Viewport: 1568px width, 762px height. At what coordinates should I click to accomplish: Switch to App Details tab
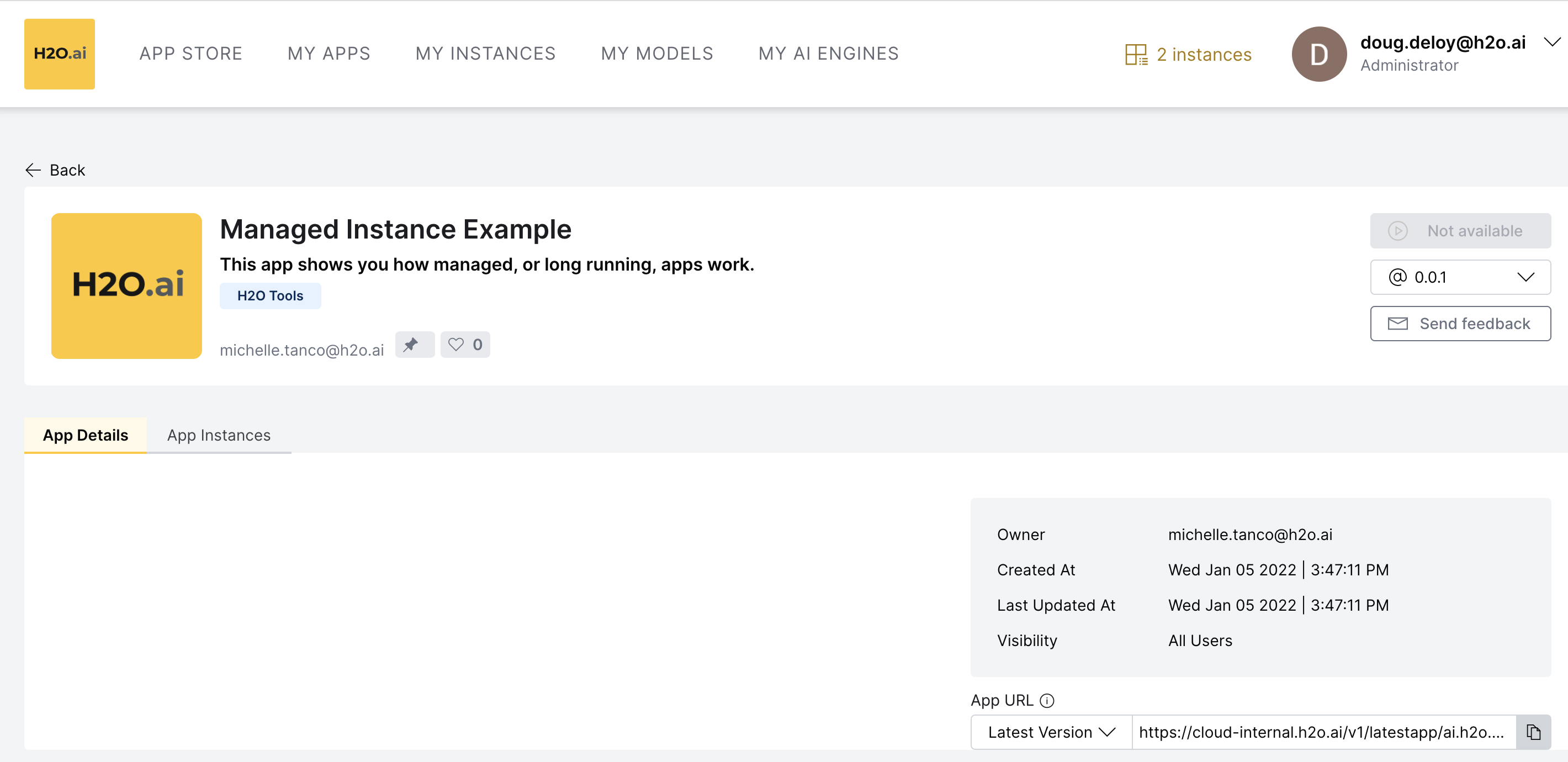[x=85, y=435]
